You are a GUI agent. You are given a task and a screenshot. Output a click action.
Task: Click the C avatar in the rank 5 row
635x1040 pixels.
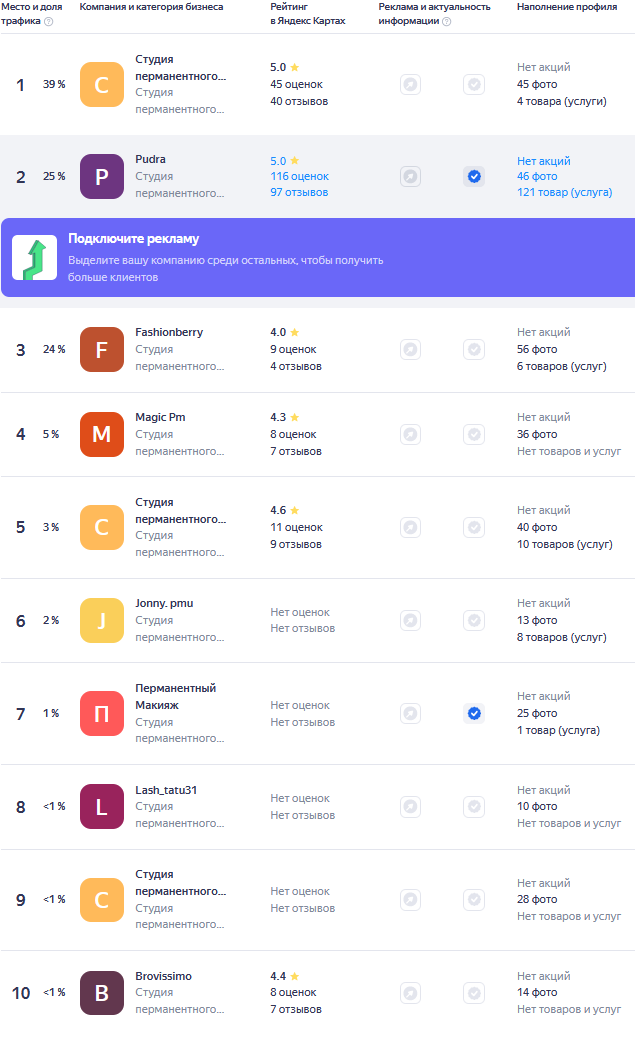102,527
